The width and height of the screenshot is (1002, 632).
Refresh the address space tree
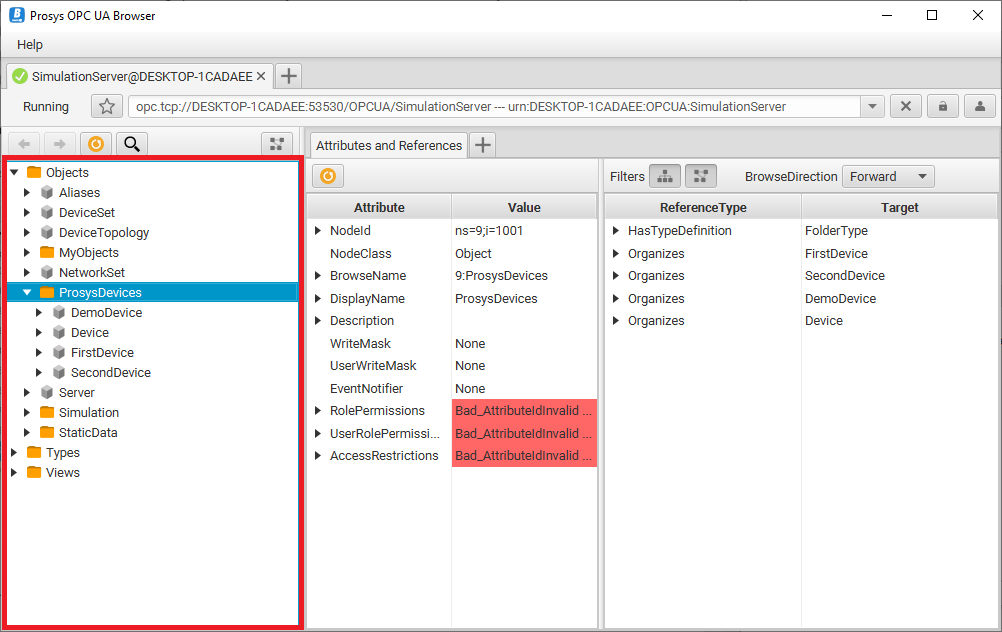(x=96, y=144)
